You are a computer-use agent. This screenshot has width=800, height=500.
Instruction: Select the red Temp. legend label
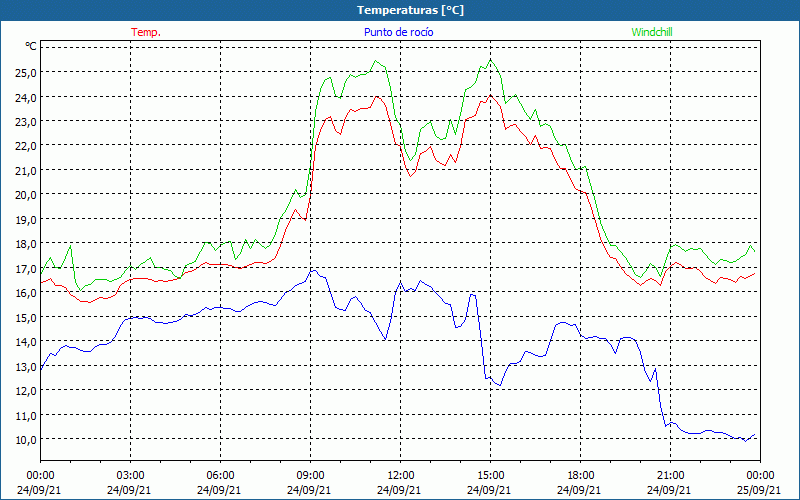tap(146, 32)
